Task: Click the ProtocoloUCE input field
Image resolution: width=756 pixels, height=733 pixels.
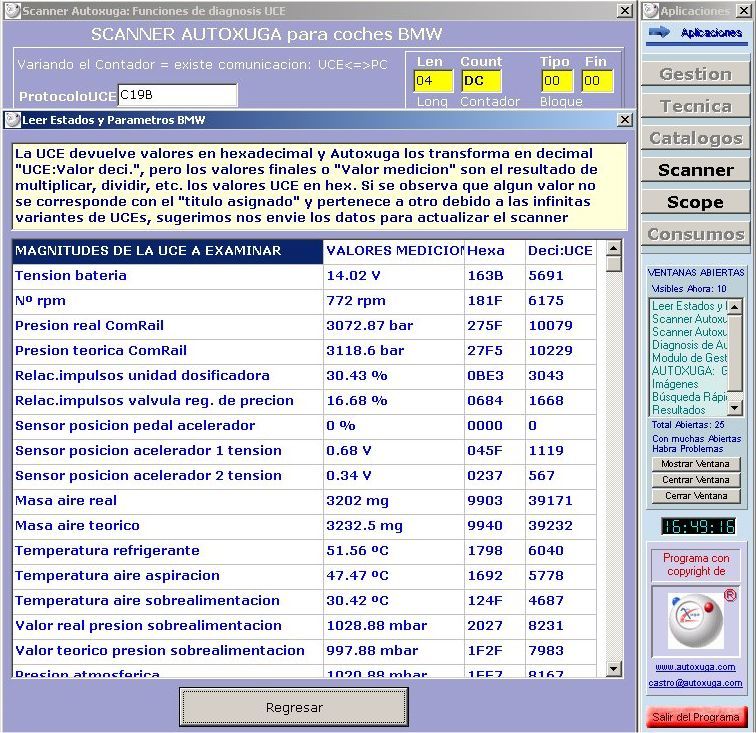Action: click(x=177, y=95)
